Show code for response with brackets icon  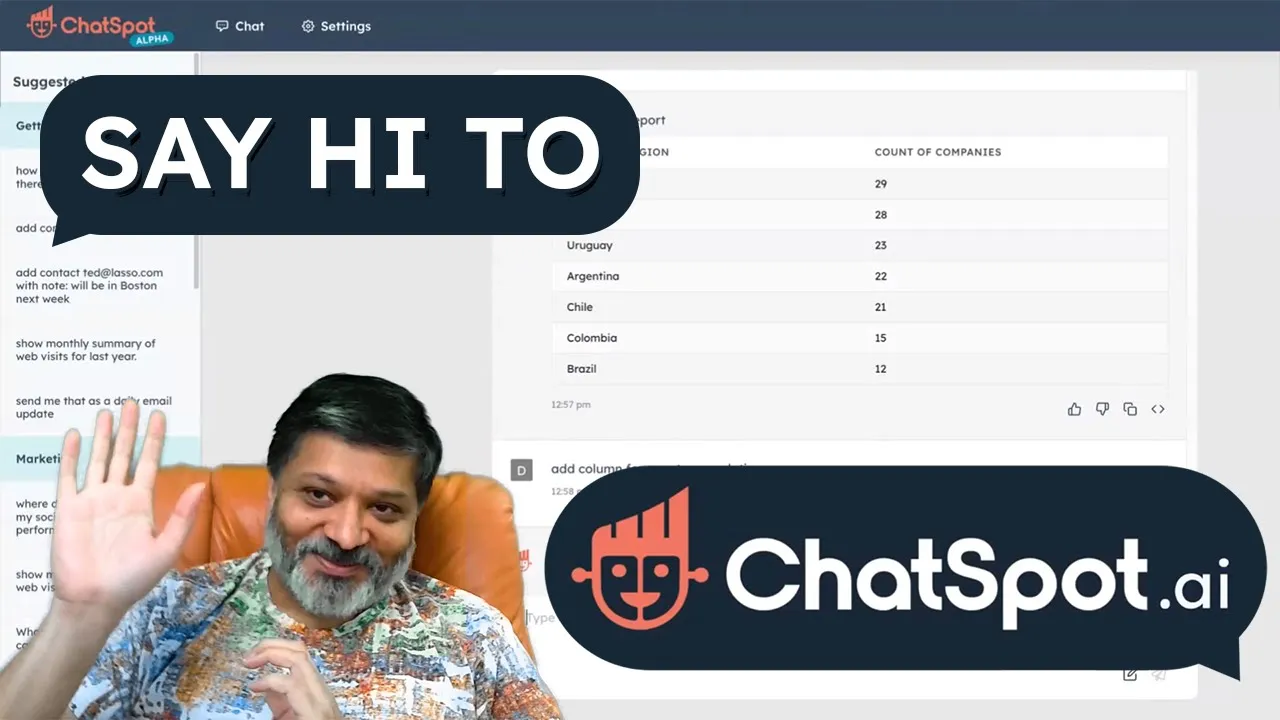tap(1158, 409)
